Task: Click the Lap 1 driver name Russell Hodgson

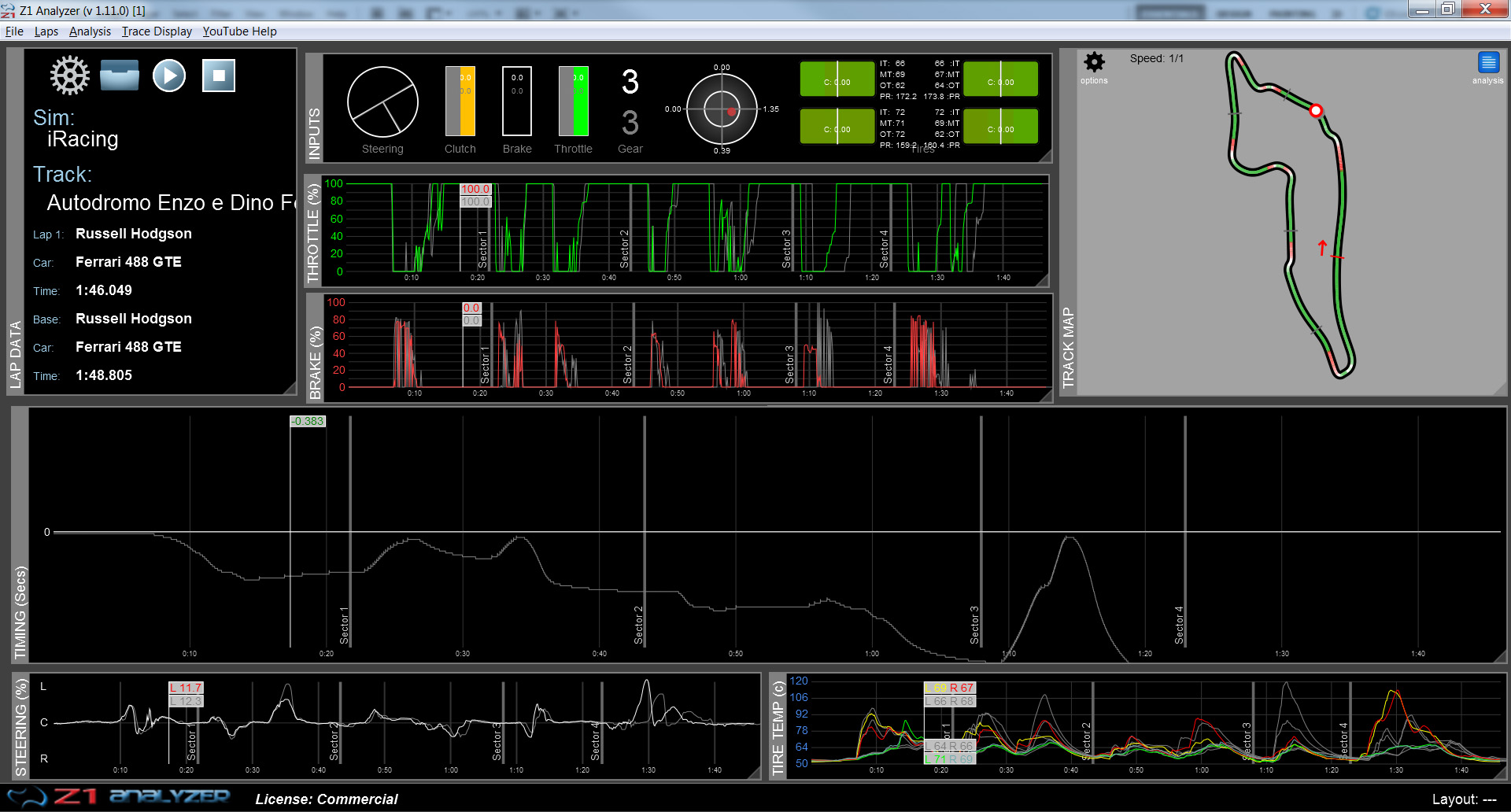Action: tap(134, 234)
